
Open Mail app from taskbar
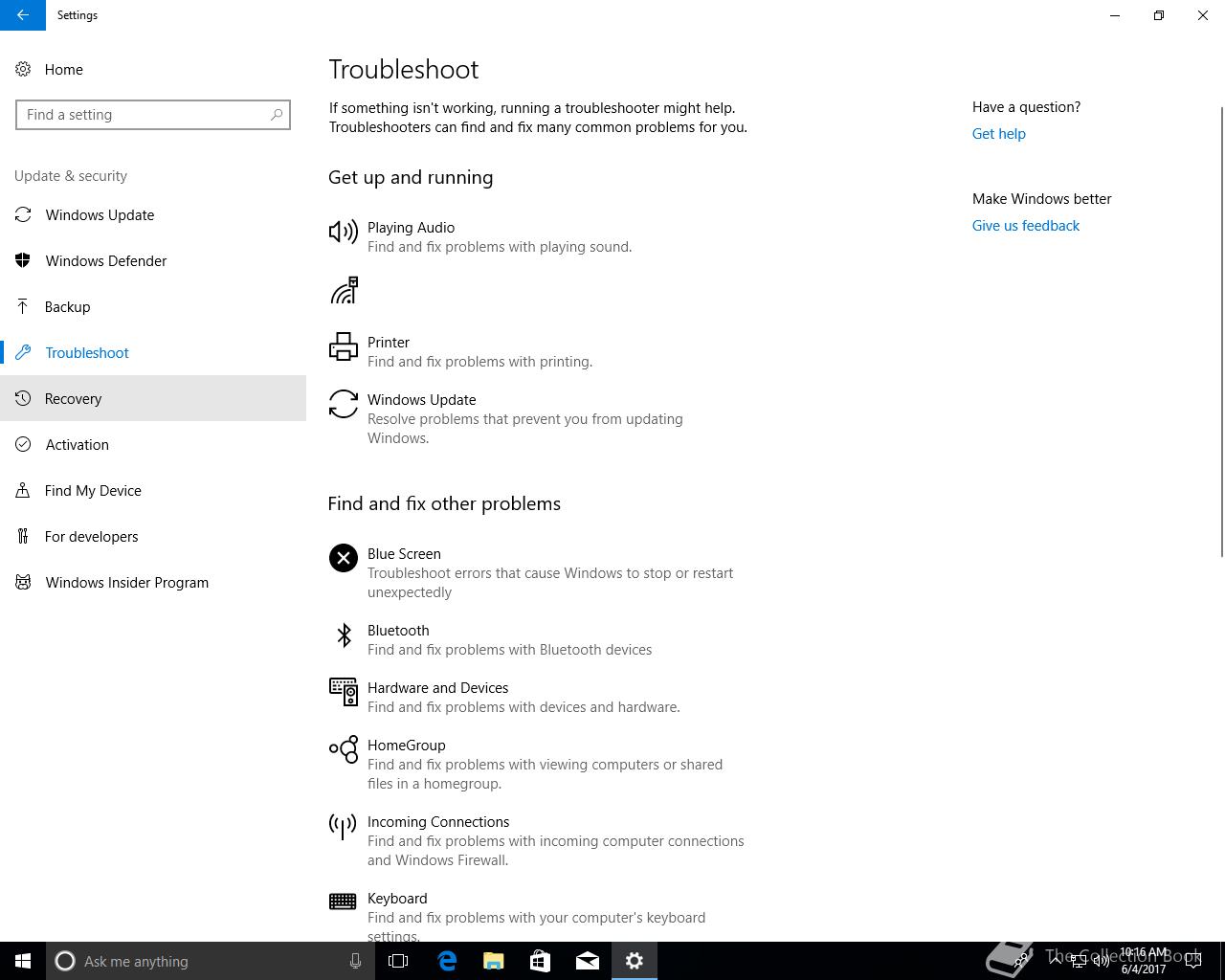[588, 961]
